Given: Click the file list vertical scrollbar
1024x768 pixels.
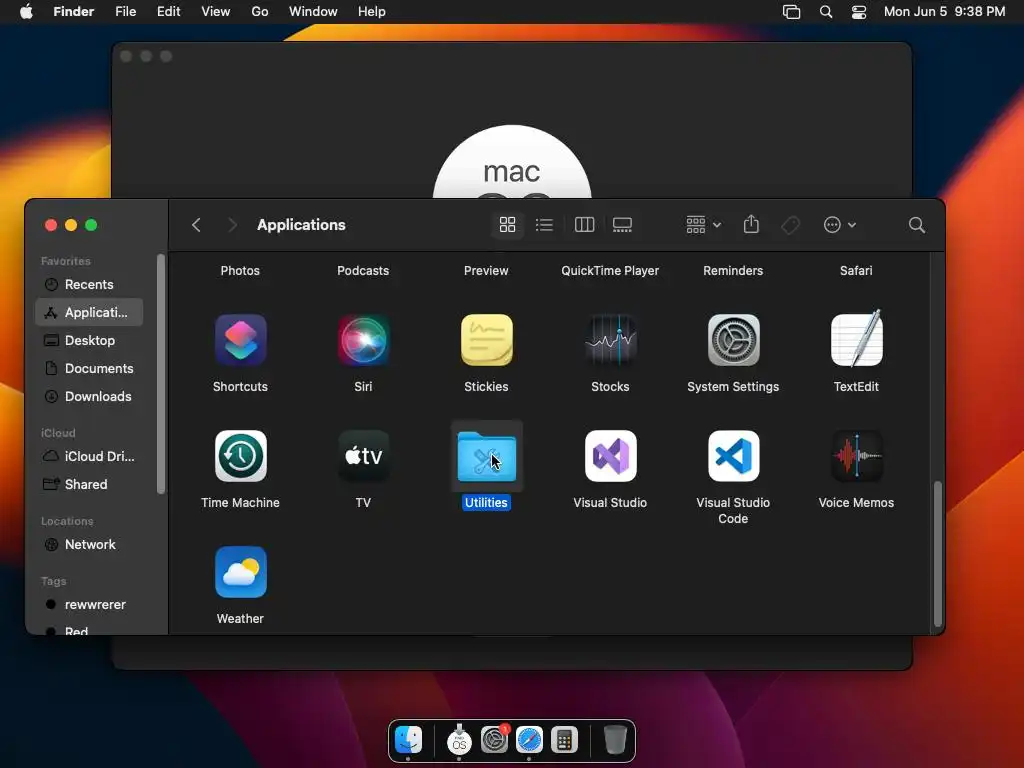Looking at the screenshot, I should click(937, 554).
